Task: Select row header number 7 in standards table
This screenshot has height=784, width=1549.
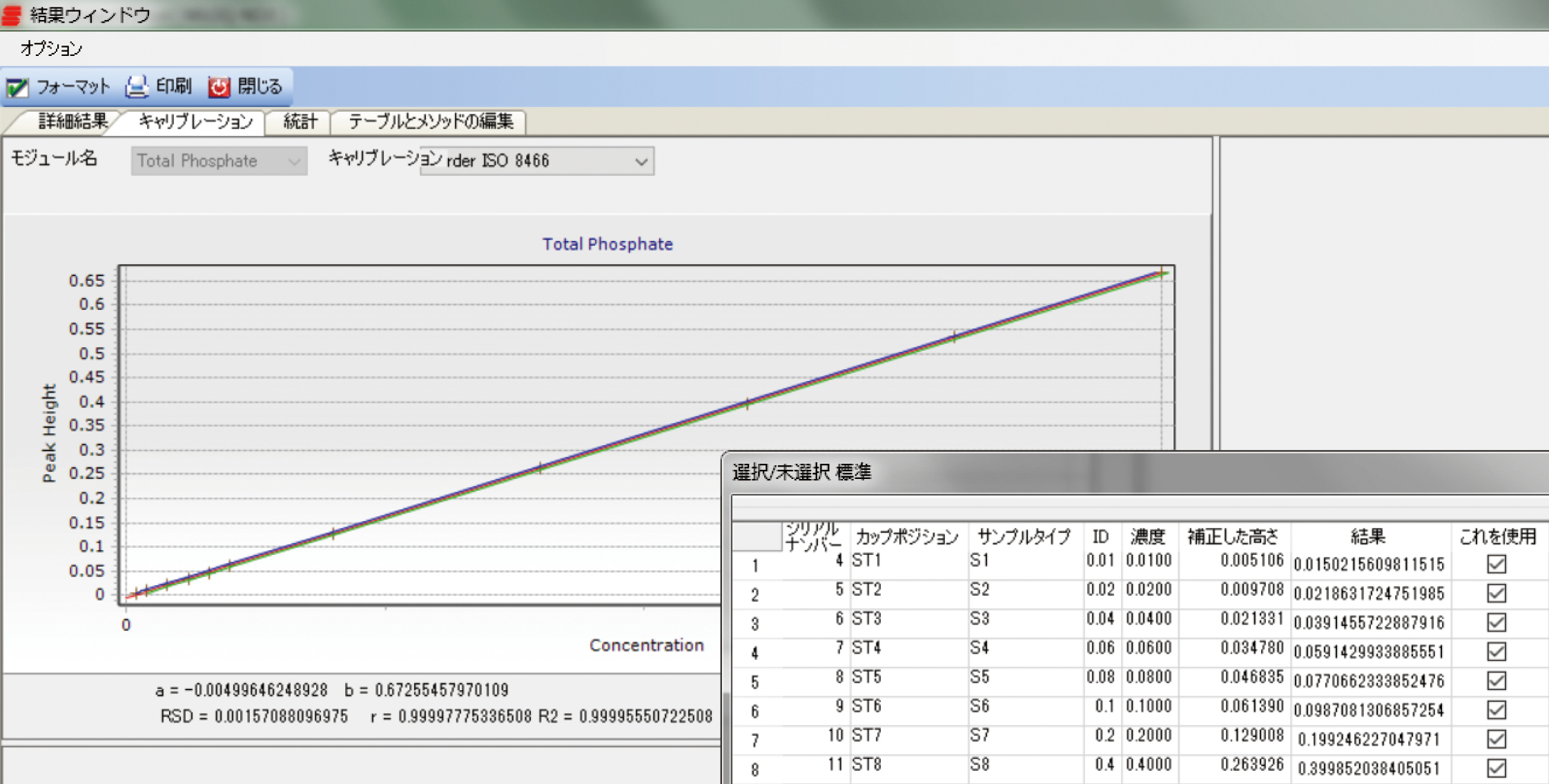Action: coord(755,741)
